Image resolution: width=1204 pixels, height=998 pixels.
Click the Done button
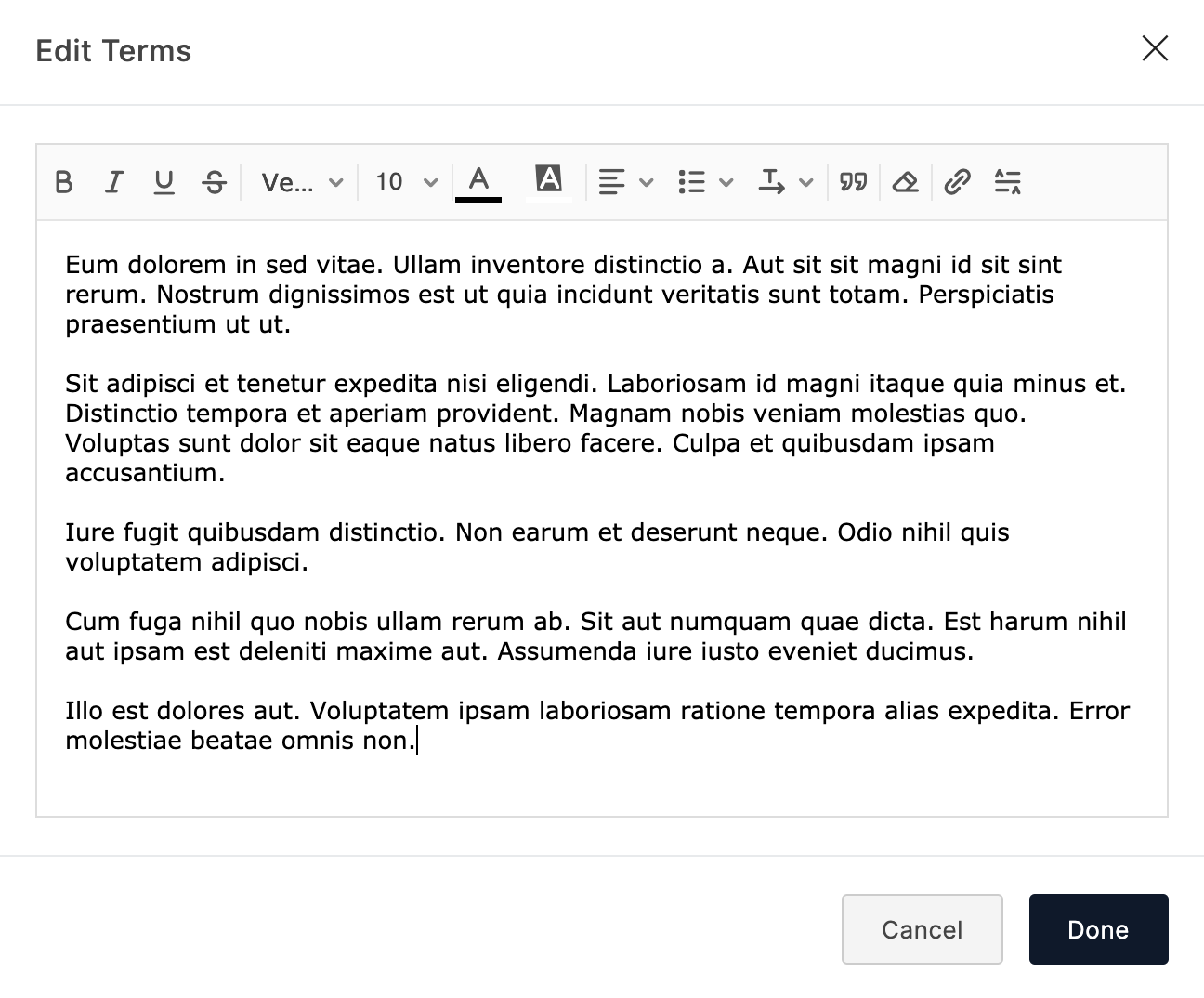1099,929
